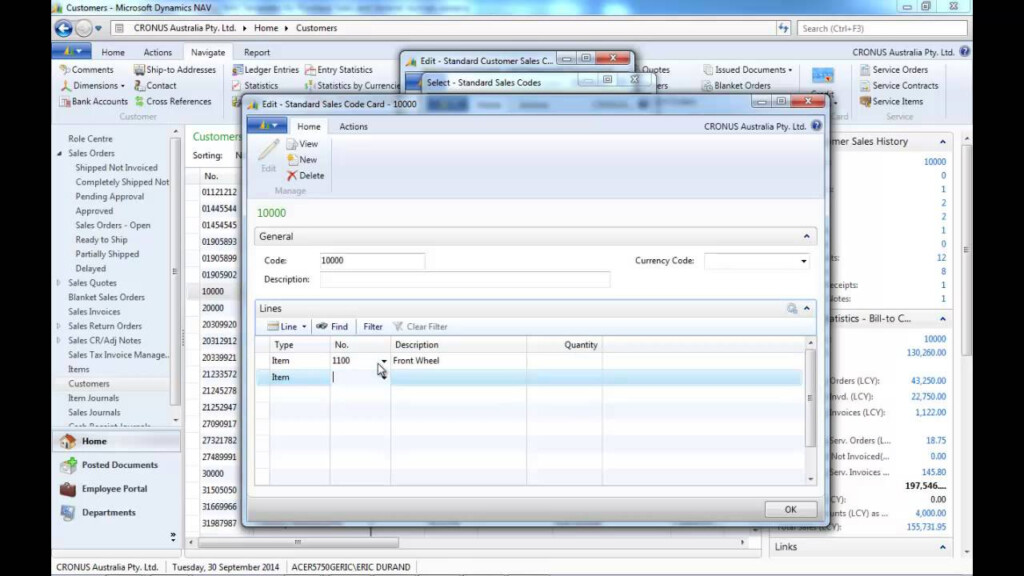Viewport: 1024px width, 576px height.
Task: Open Posted Documents navigation button
Action: pyautogui.click(x=116, y=465)
